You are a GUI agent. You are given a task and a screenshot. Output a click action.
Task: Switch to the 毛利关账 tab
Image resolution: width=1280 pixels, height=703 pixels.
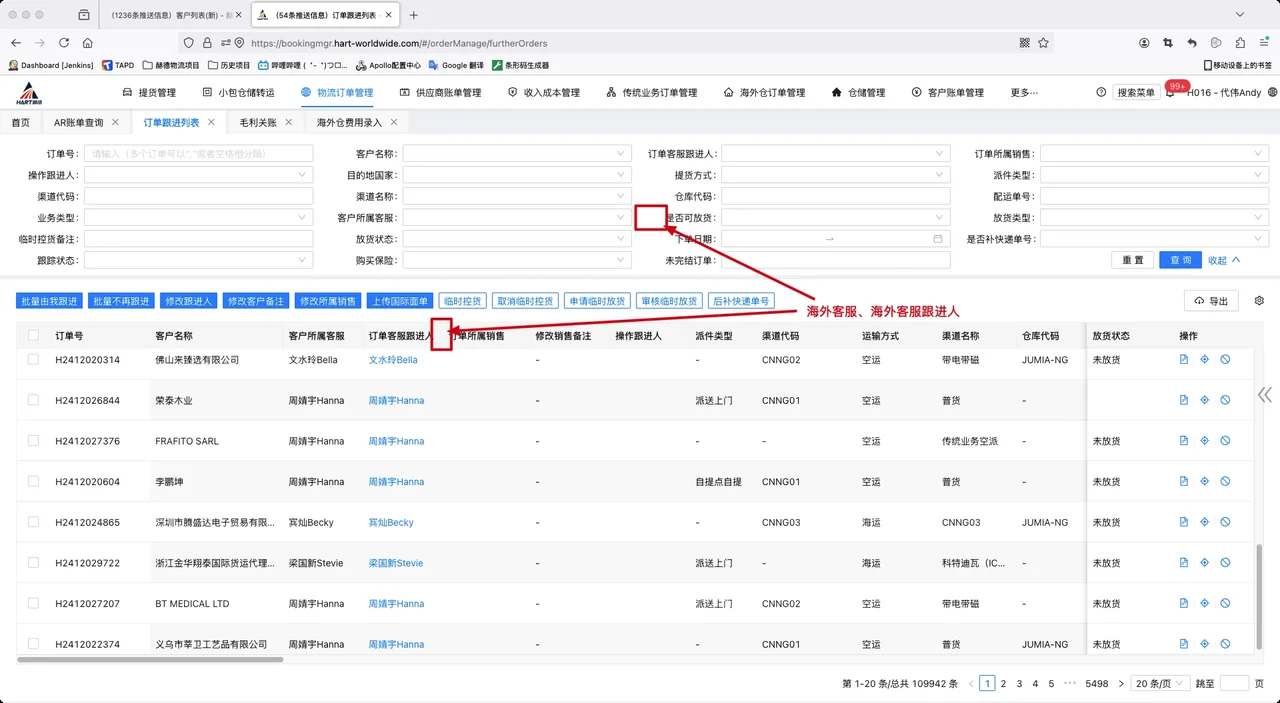pyautogui.click(x=257, y=122)
